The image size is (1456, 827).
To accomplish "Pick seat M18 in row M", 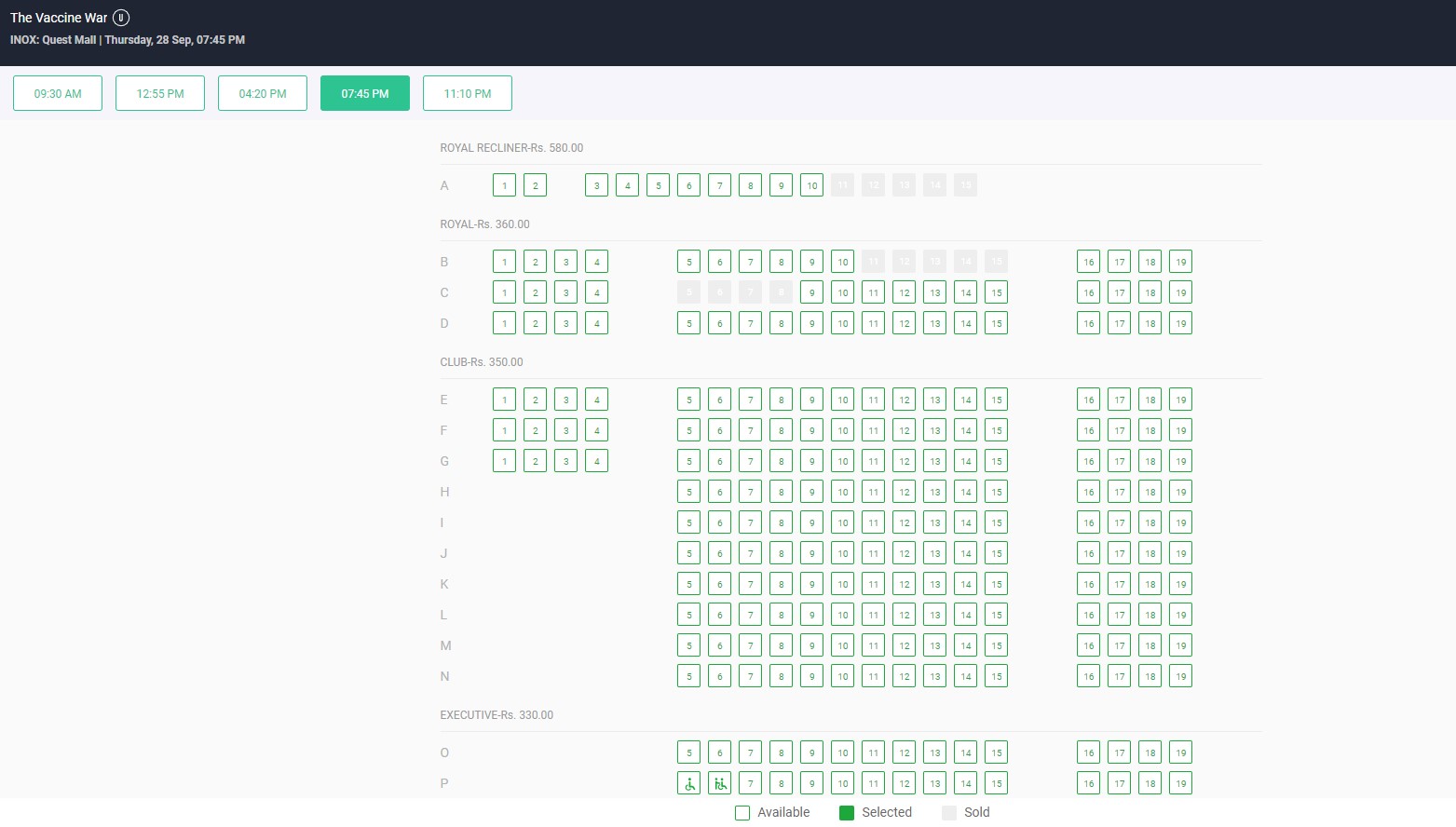I will coord(1150,645).
